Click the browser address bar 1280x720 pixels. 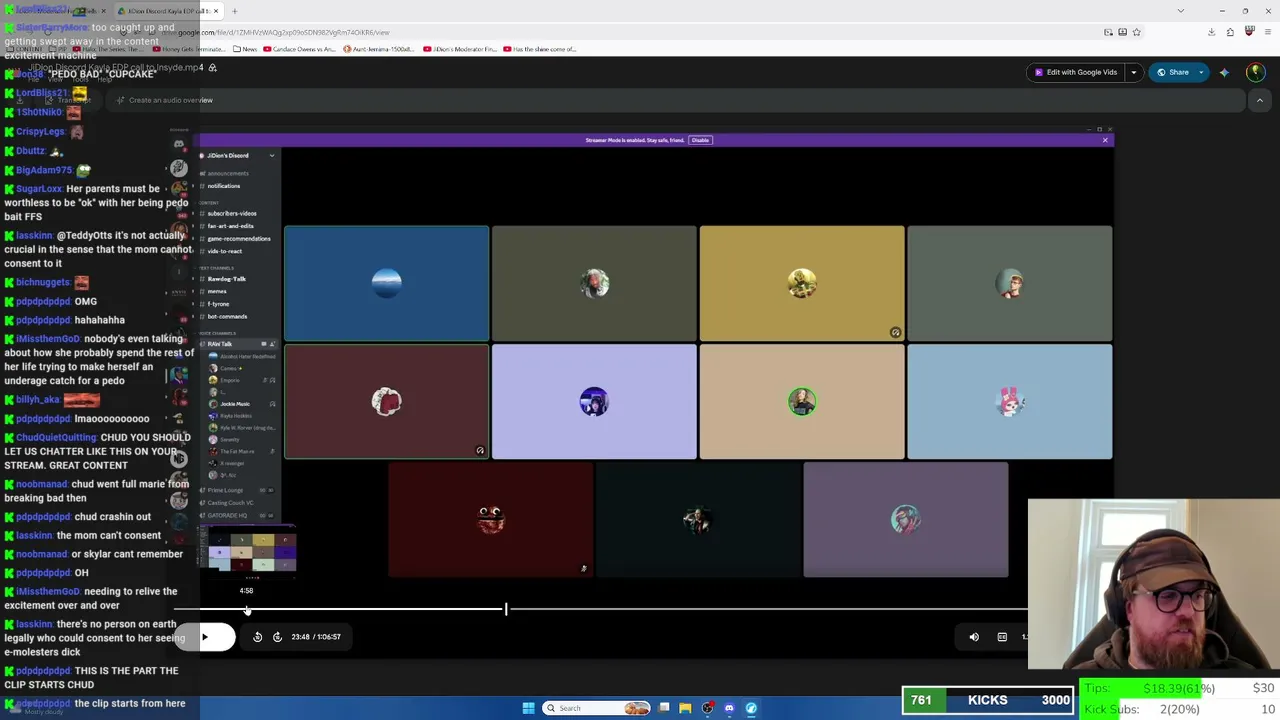(640, 32)
